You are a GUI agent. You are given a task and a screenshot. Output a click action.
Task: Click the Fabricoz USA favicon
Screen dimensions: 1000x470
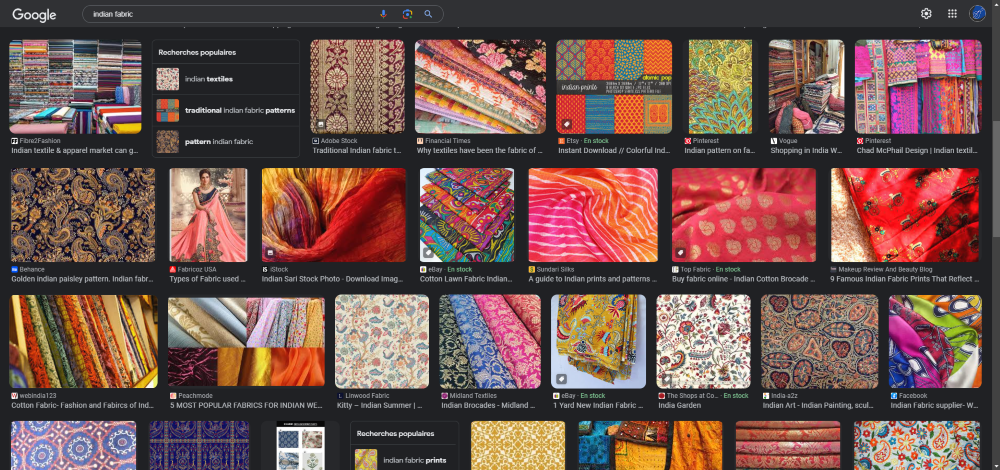[x=173, y=270]
